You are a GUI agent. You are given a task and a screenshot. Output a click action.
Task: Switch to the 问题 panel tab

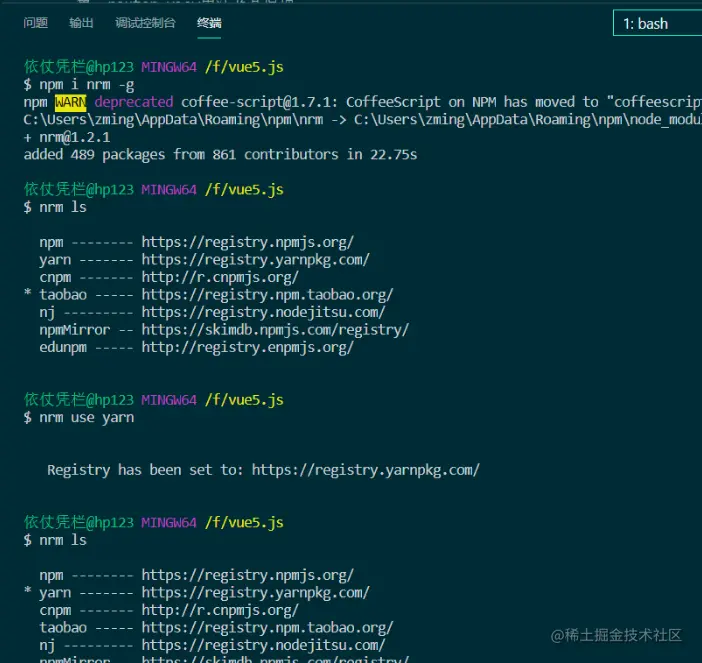coord(36,23)
